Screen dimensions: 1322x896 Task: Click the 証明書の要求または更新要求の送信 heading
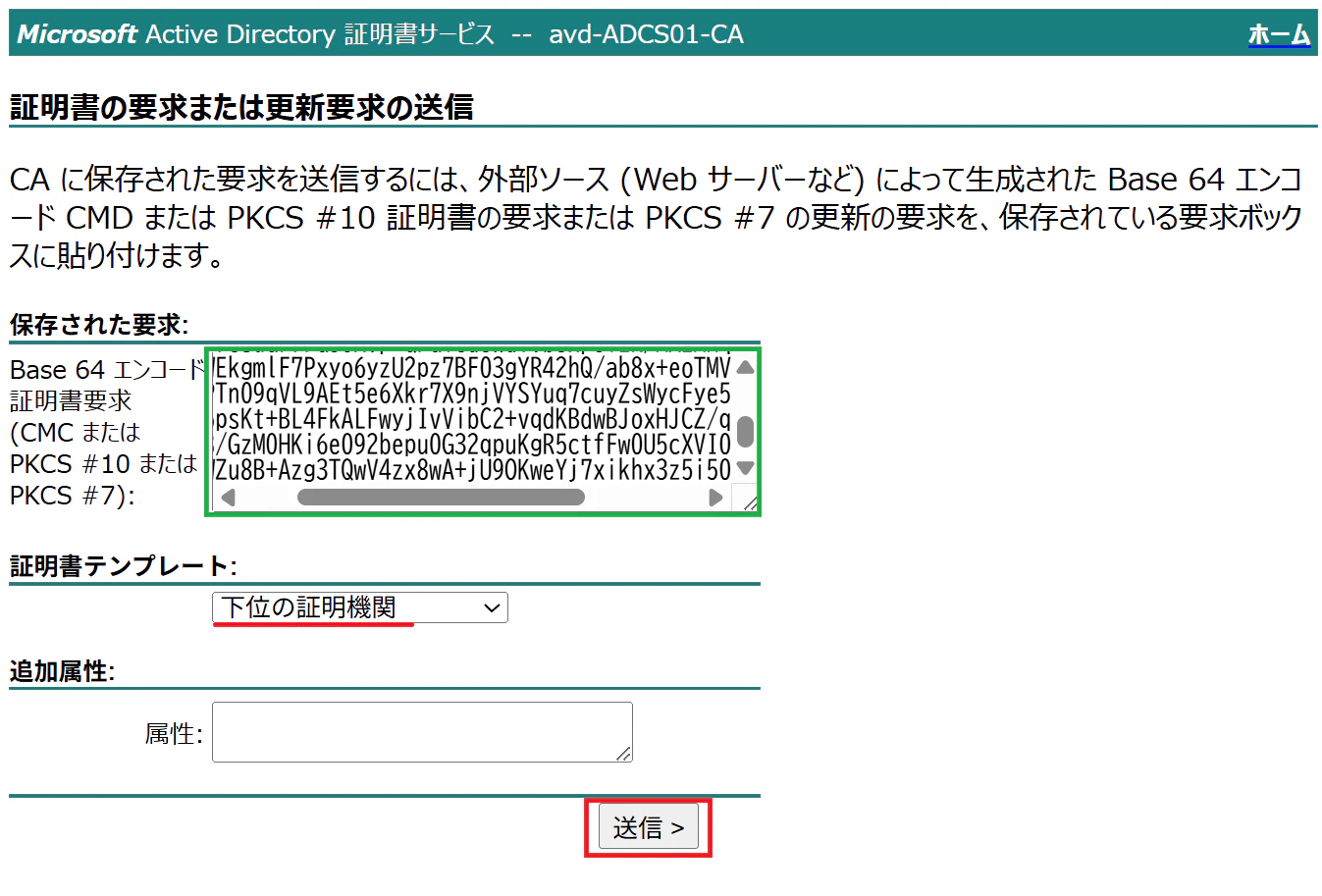tap(241, 107)
